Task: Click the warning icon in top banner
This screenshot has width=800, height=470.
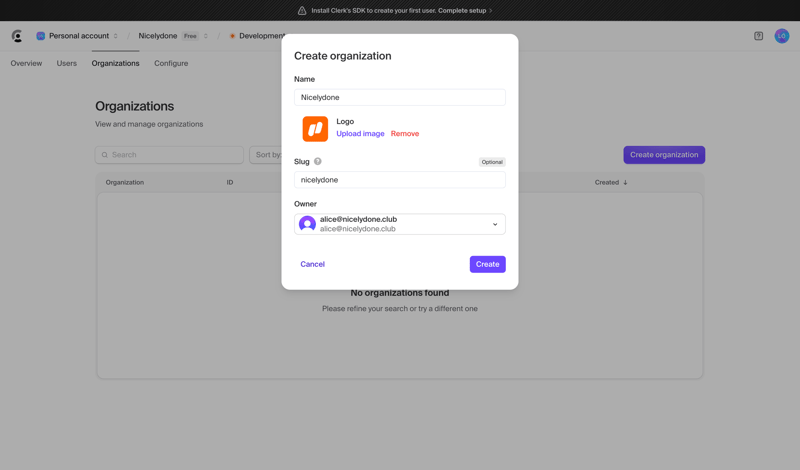Action: click(x=302, y=10)
